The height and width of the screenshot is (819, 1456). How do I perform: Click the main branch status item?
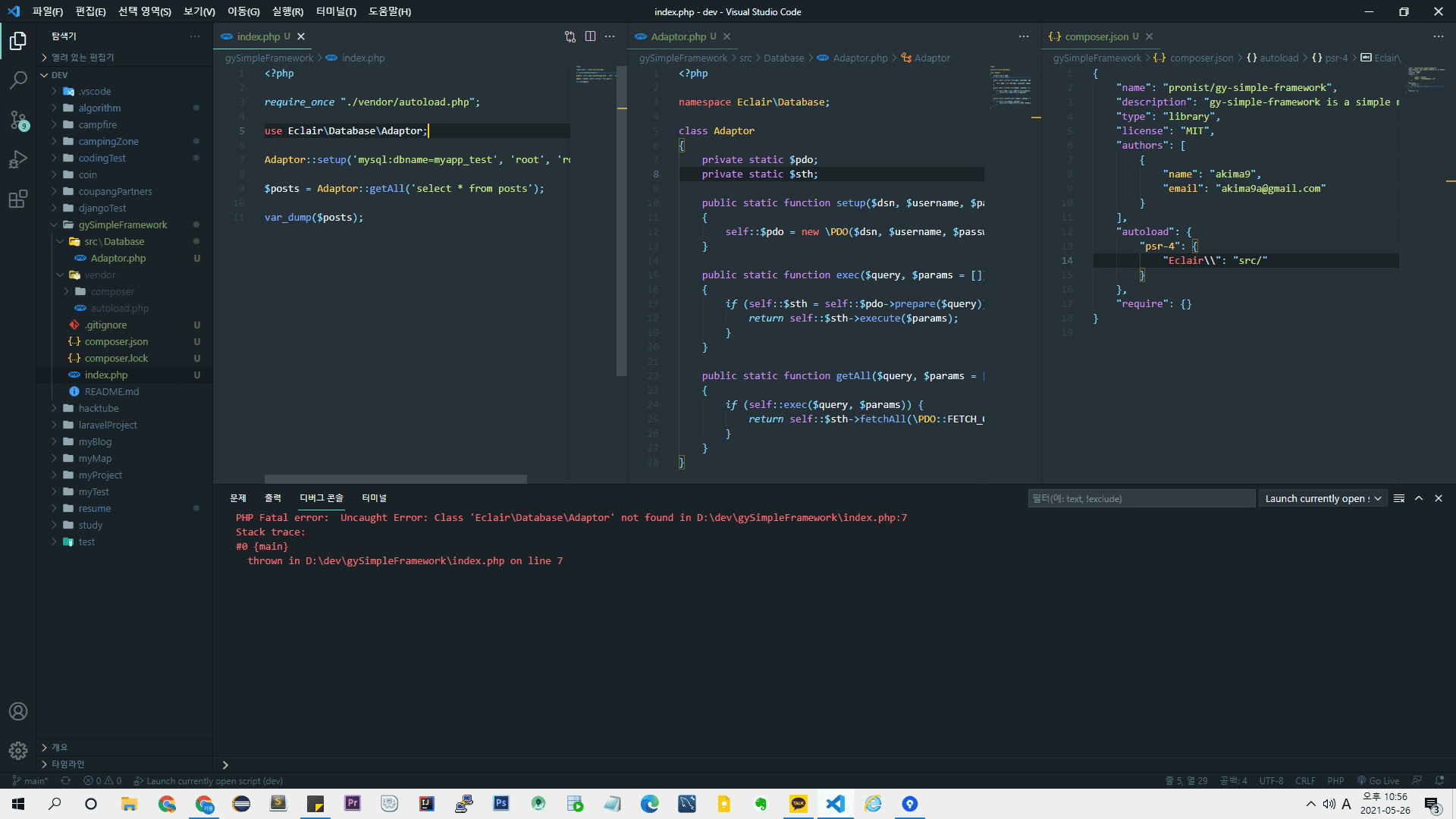coord(30,781)
